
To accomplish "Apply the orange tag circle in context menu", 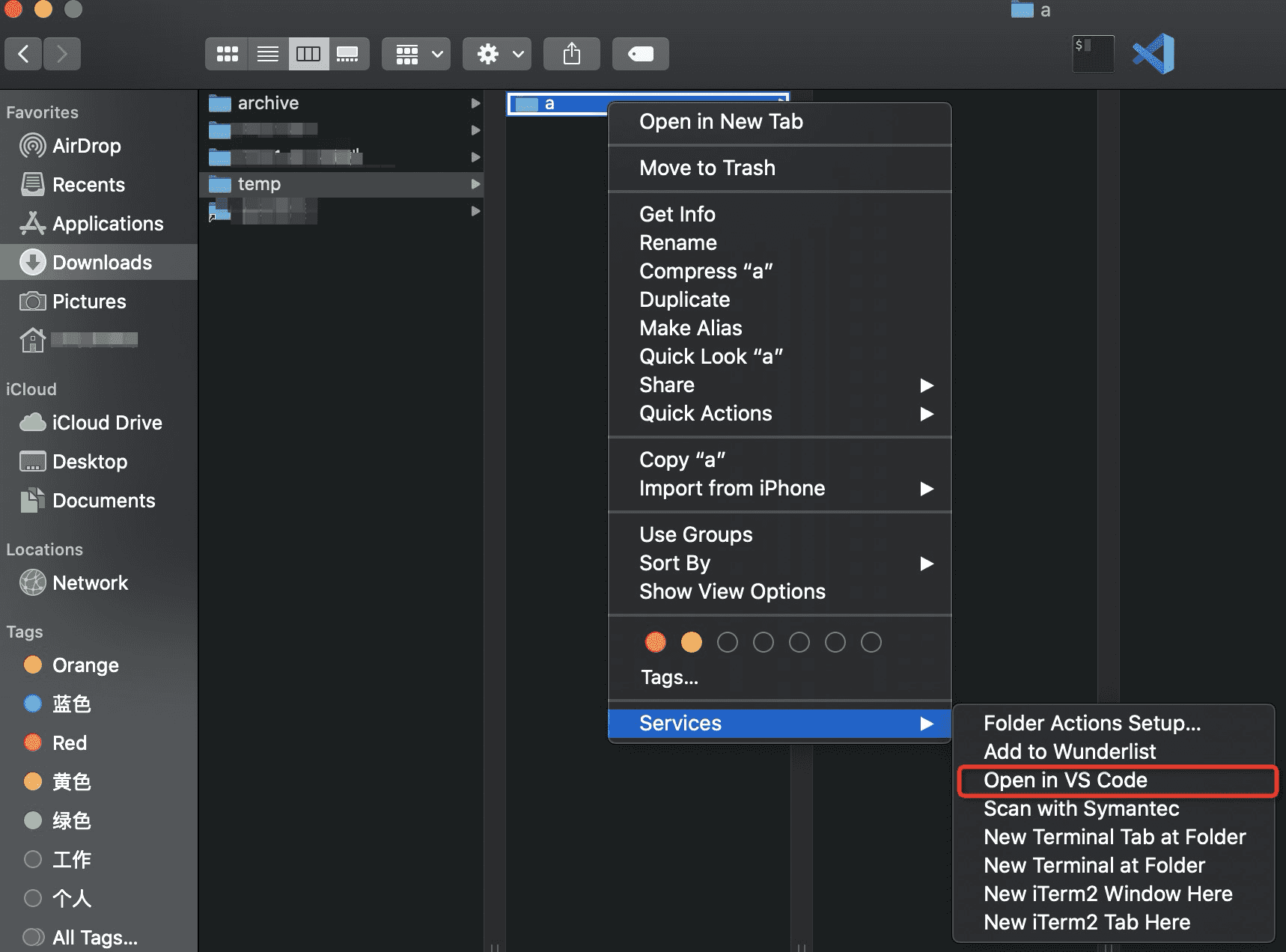I will [692, 642].
